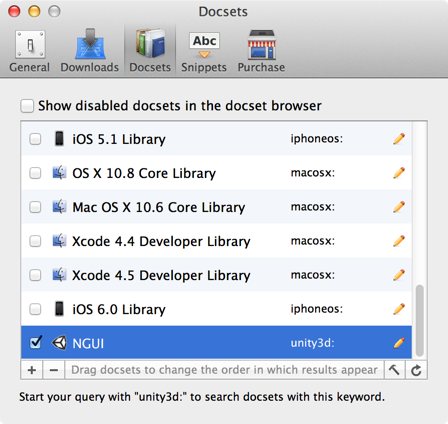The width and height of the screenshot is (448, 424).
Task: Click the Finder icon of OS X 10.8 Core Library
Action: click(x=59, y=173)
